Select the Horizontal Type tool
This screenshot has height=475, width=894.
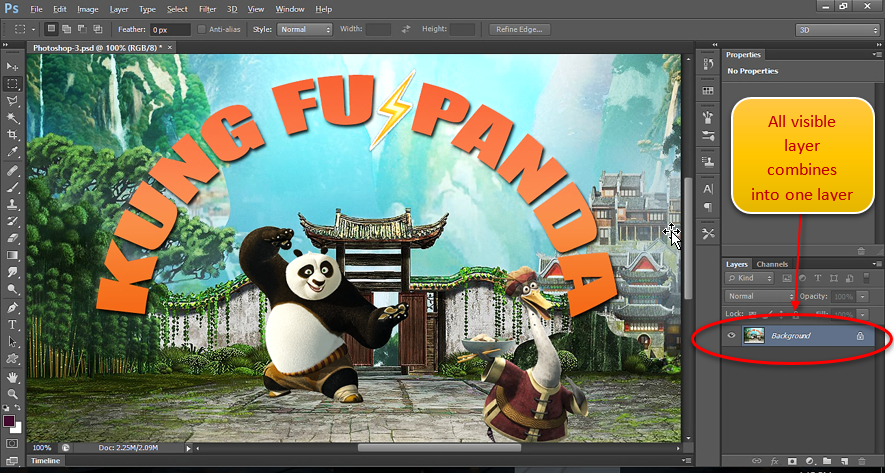coord(12,325)
